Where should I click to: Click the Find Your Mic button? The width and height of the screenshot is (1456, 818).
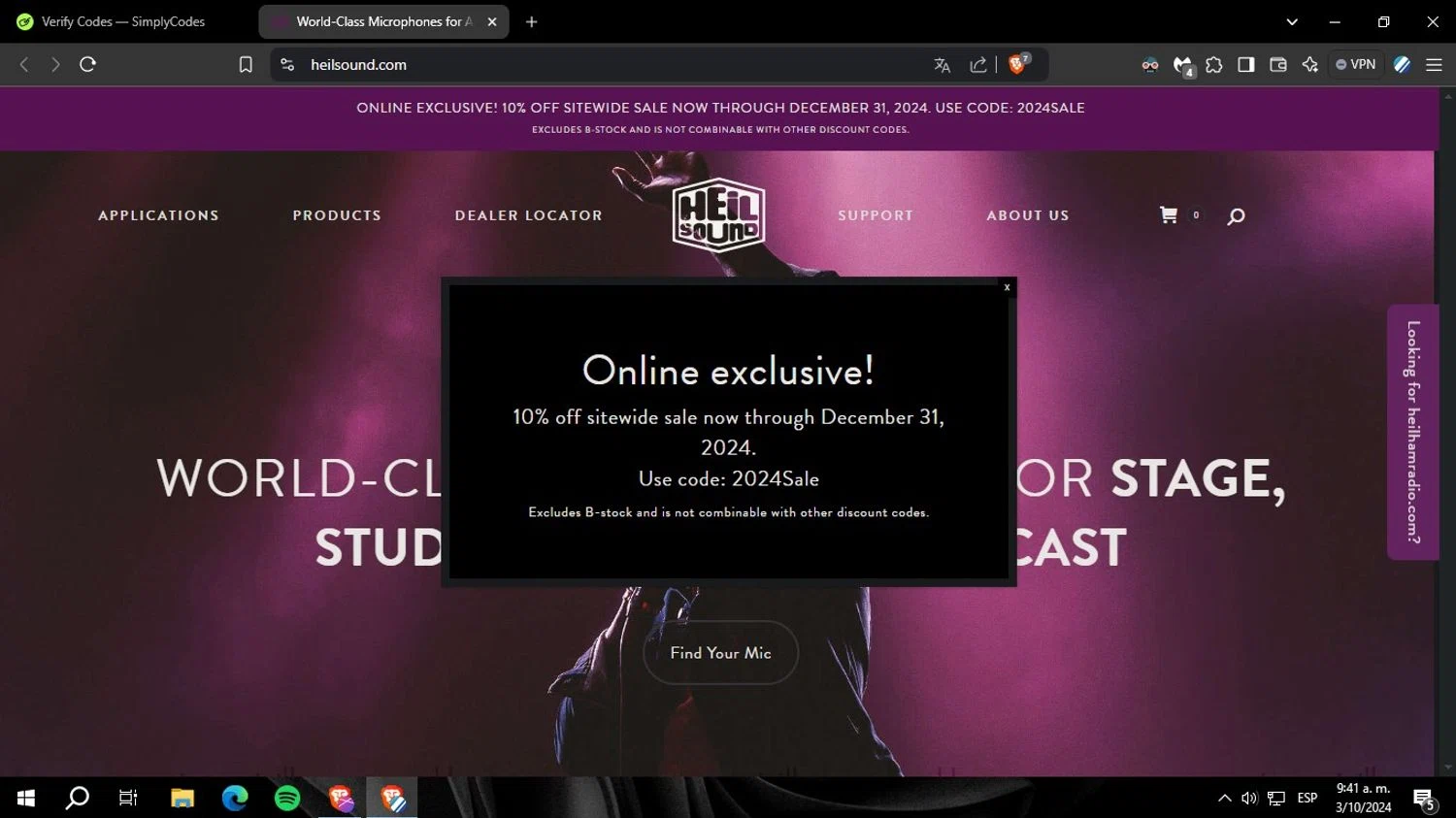coord(720,653)
